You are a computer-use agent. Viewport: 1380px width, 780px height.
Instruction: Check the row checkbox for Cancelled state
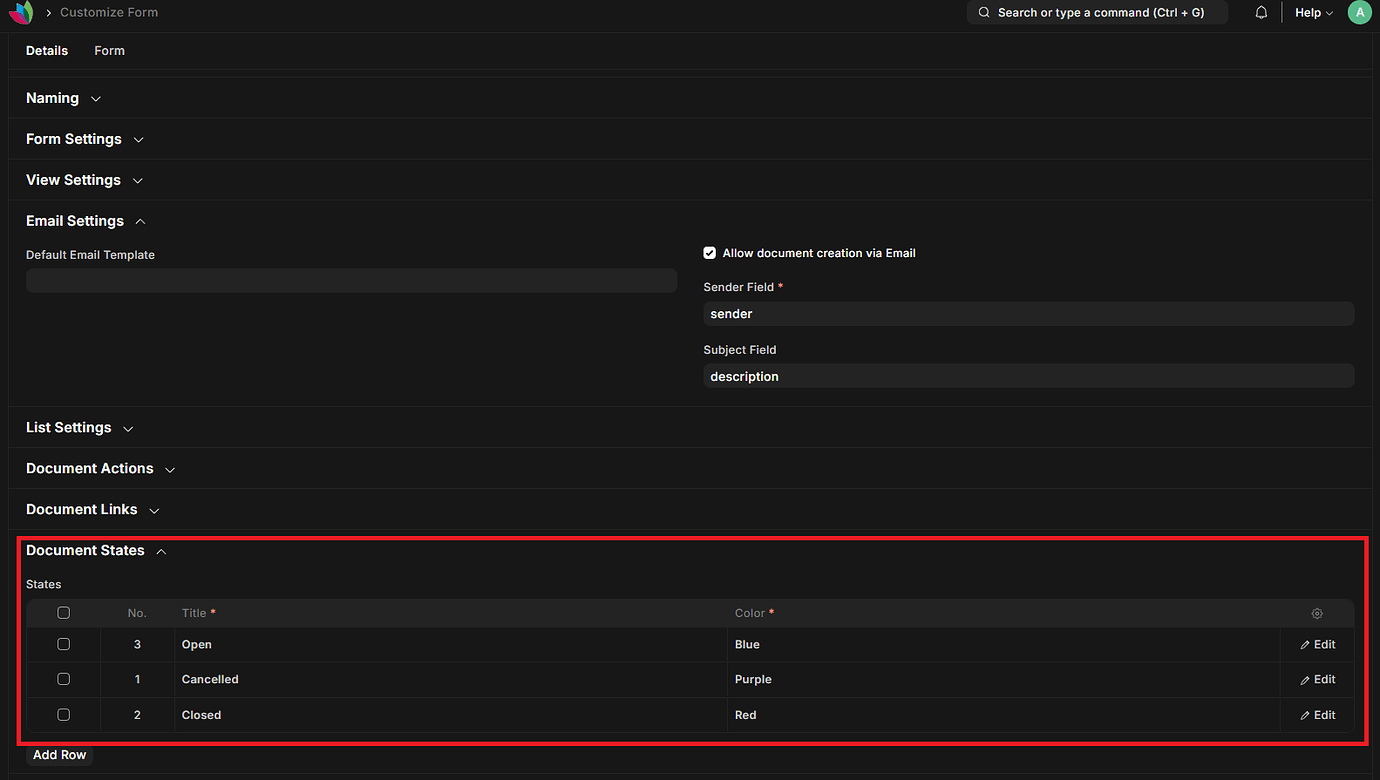63,679
